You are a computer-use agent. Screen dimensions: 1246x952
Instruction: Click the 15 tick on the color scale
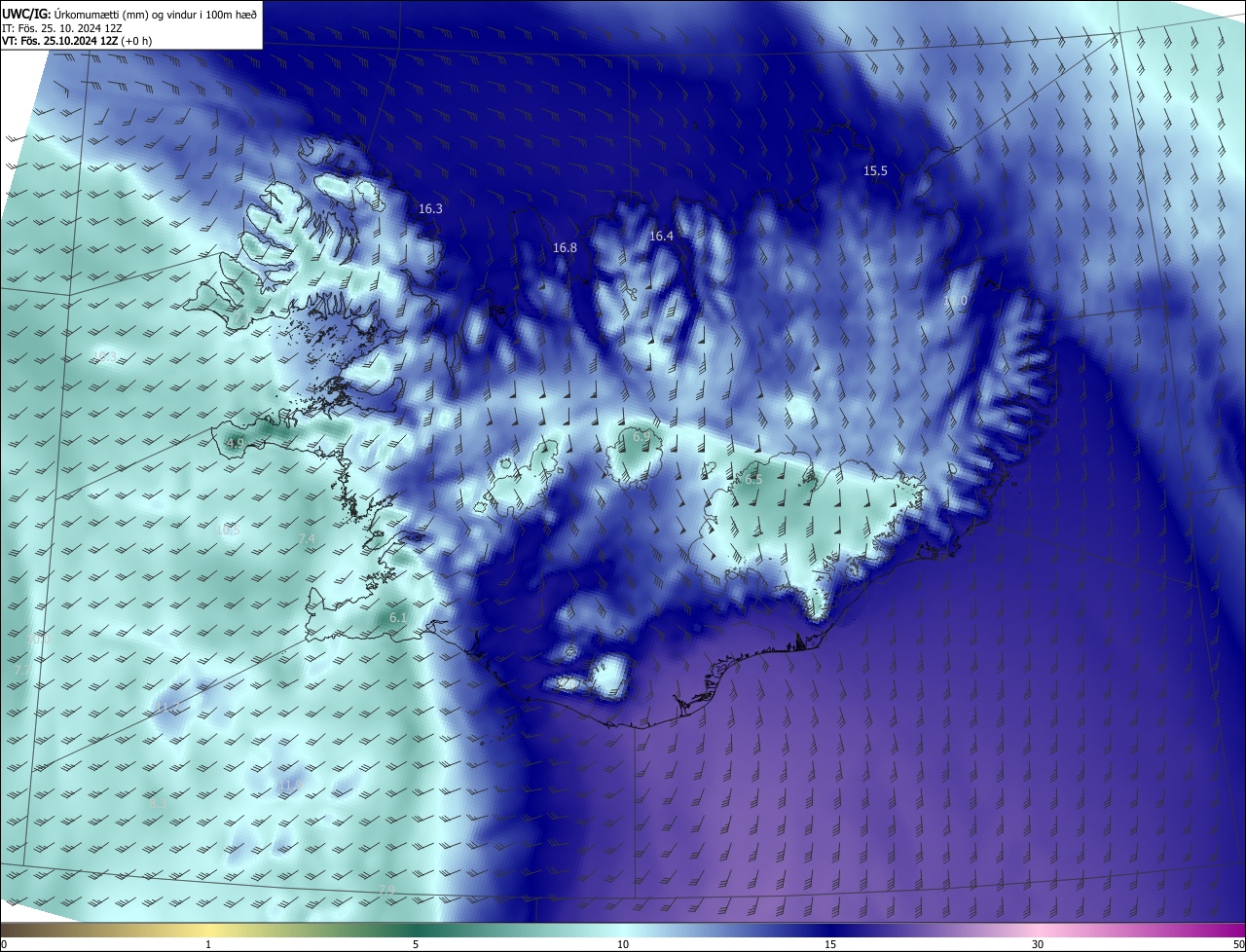pos(830,944)
